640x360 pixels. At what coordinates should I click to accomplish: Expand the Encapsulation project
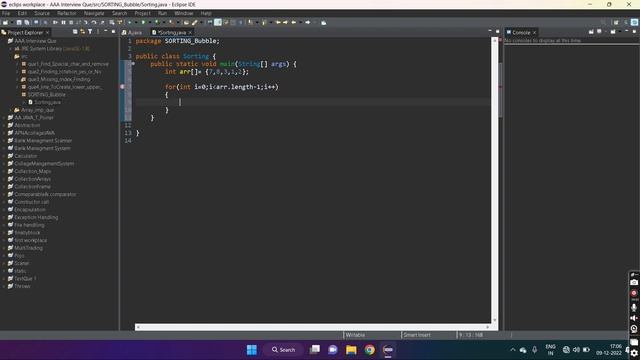pyautogui.click(x=4, y=210)
